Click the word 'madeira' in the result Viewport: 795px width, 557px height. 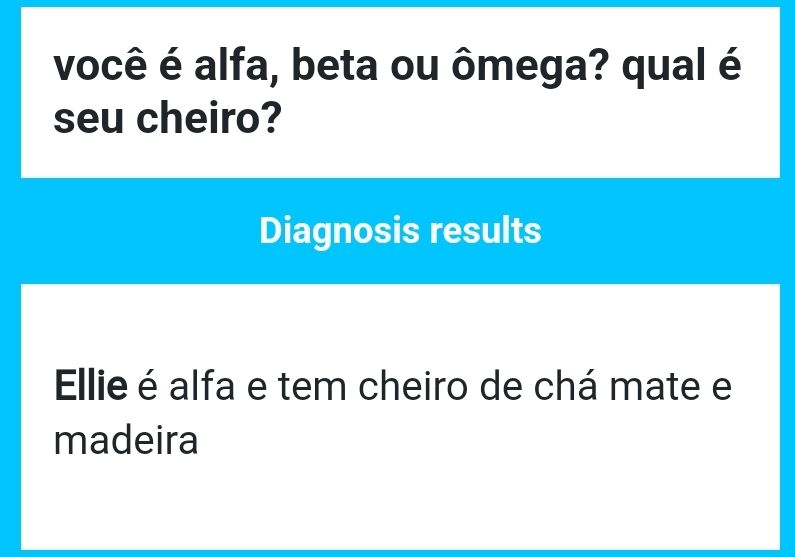pyautogui.click(x=126, y=440)
